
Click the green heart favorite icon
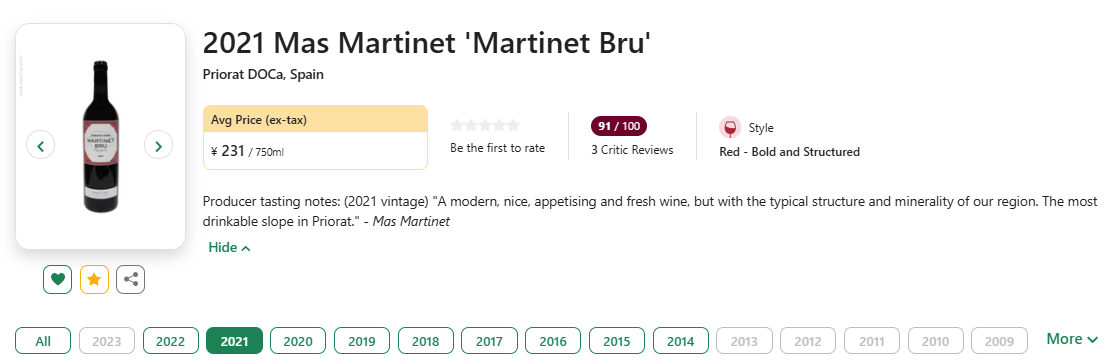[x=58, y=279]
